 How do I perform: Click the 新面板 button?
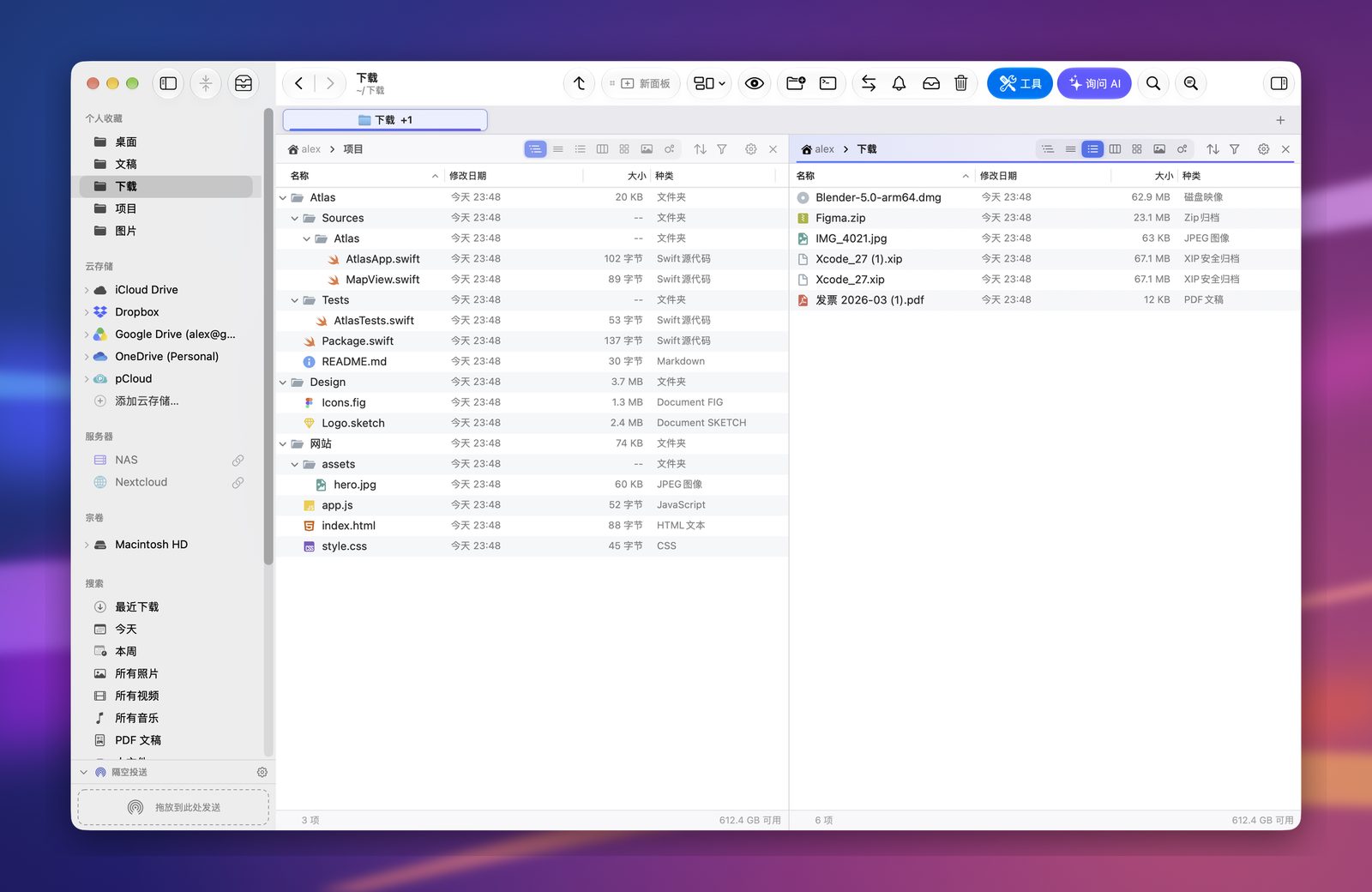pos(641,83)
